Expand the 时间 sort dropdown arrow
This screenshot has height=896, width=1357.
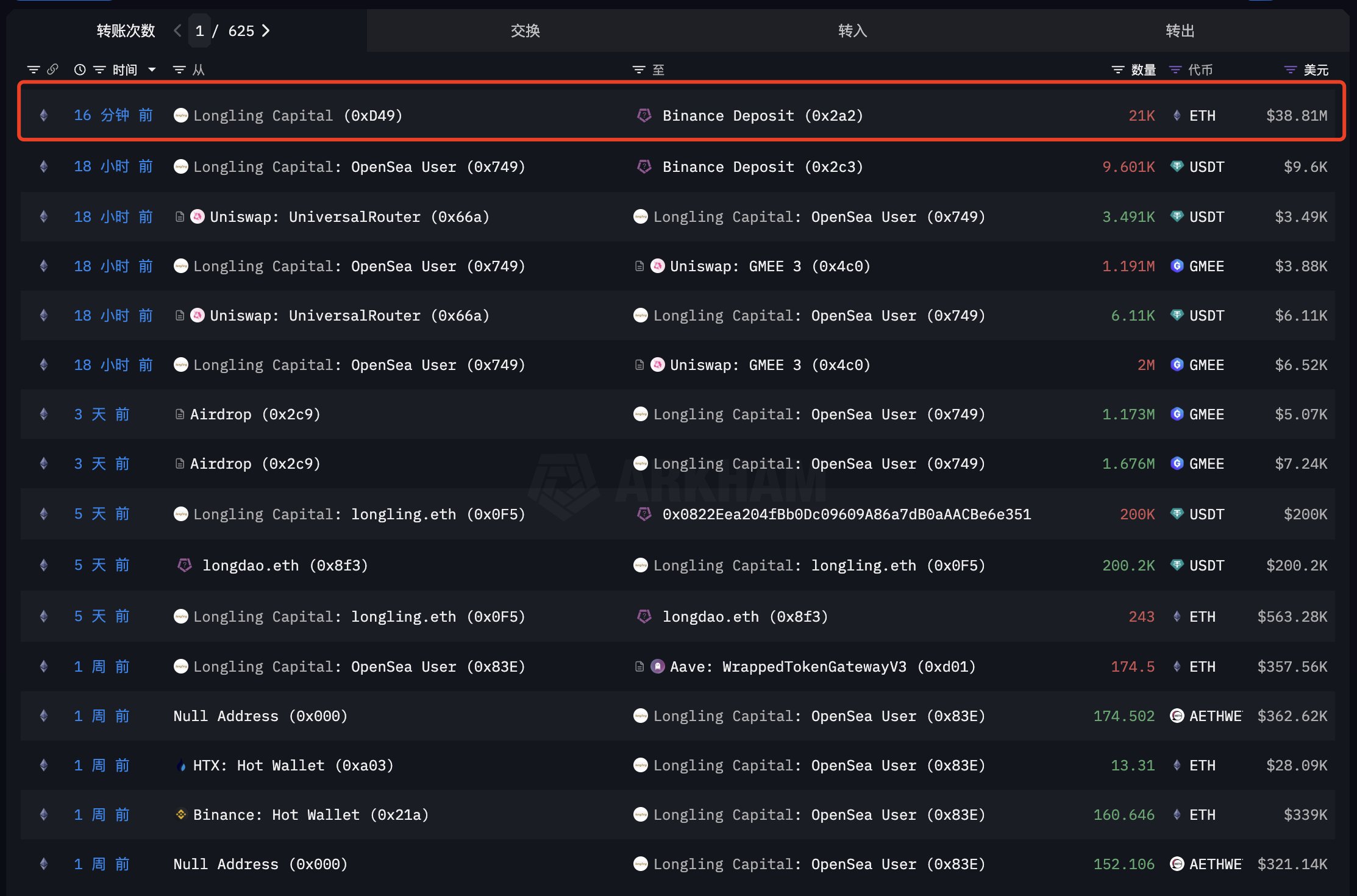[152, 69]
